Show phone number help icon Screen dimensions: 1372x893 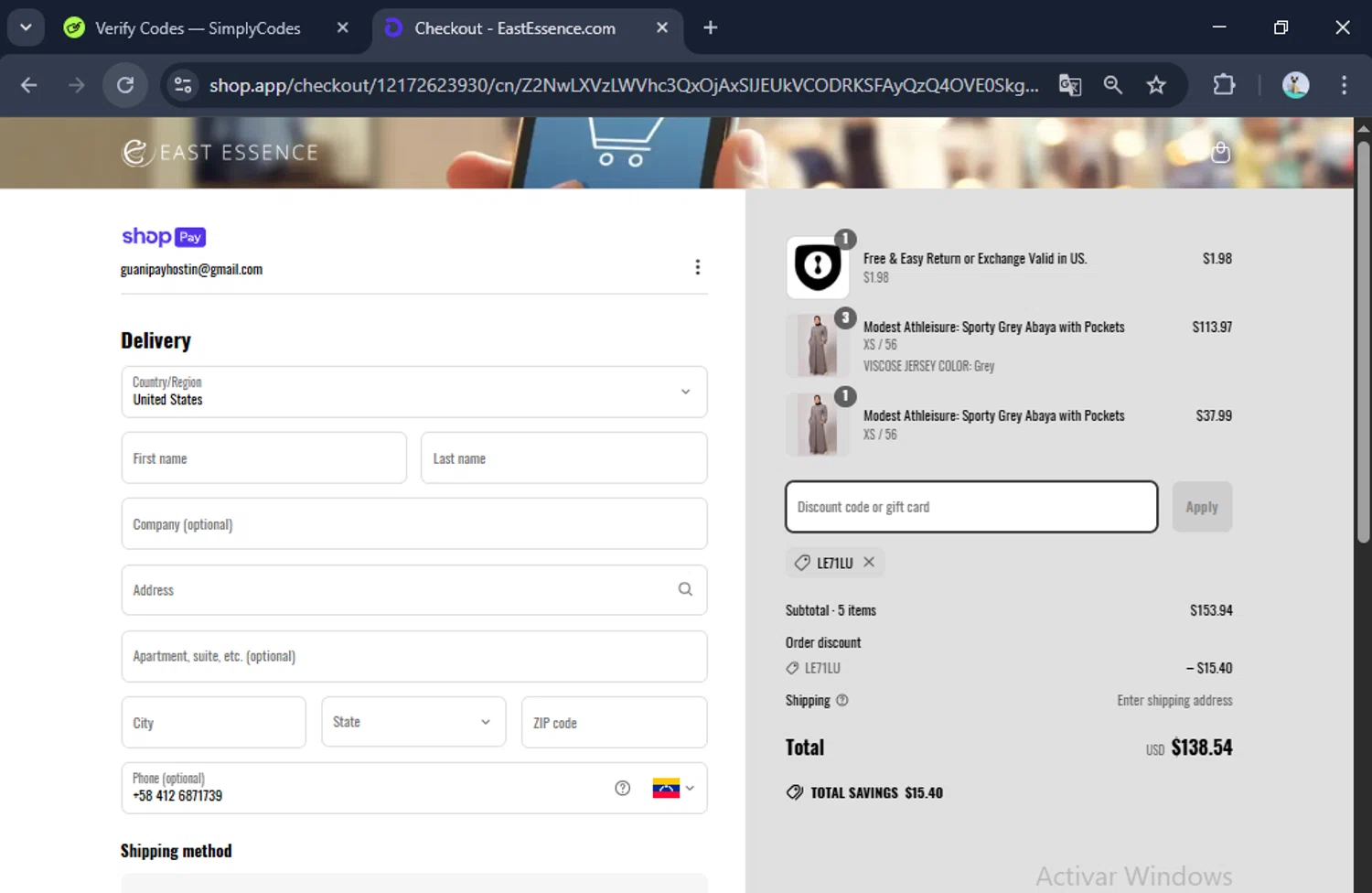[623, 788]
